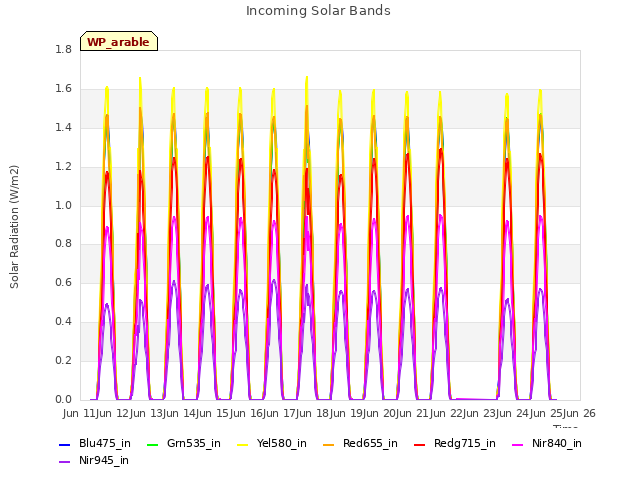Click the 1.8 y-axis tick label

tap(63, 49)
